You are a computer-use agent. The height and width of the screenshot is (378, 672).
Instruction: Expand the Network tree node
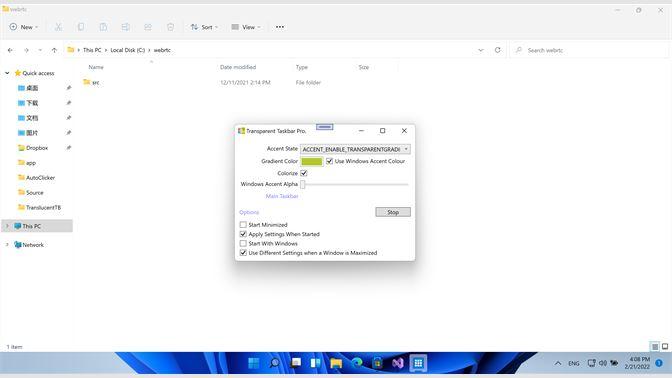point(7,245)
